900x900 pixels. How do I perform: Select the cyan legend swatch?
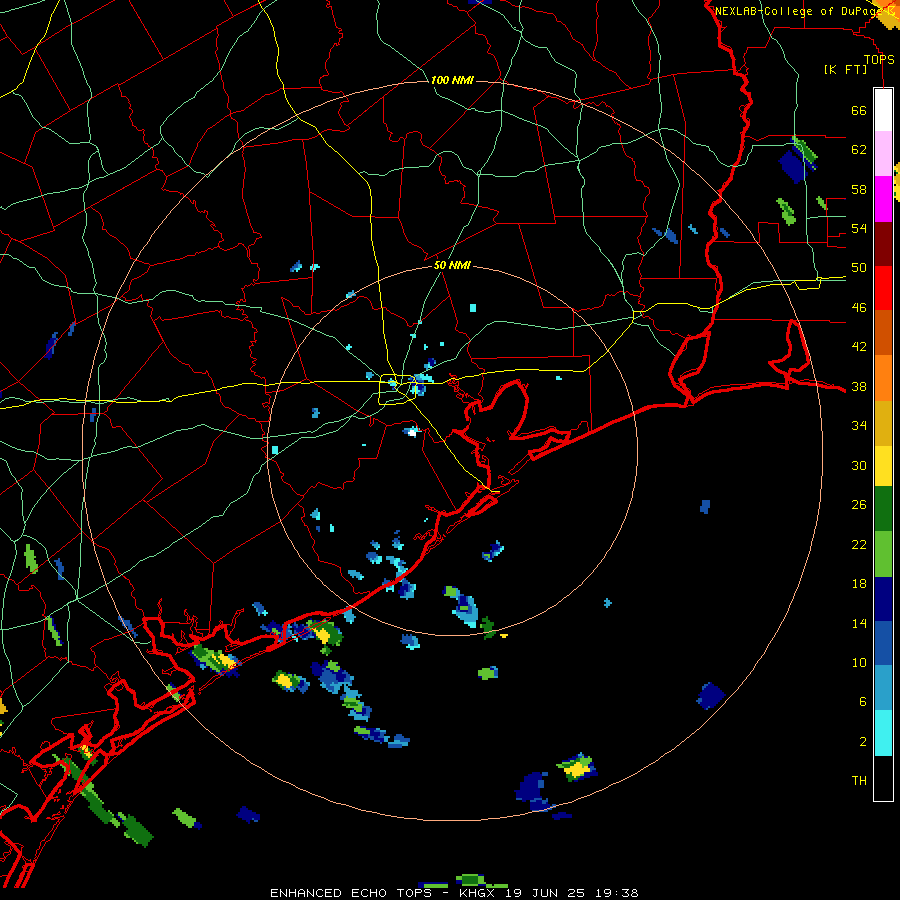pyautogui.click(x=883, y=734)
